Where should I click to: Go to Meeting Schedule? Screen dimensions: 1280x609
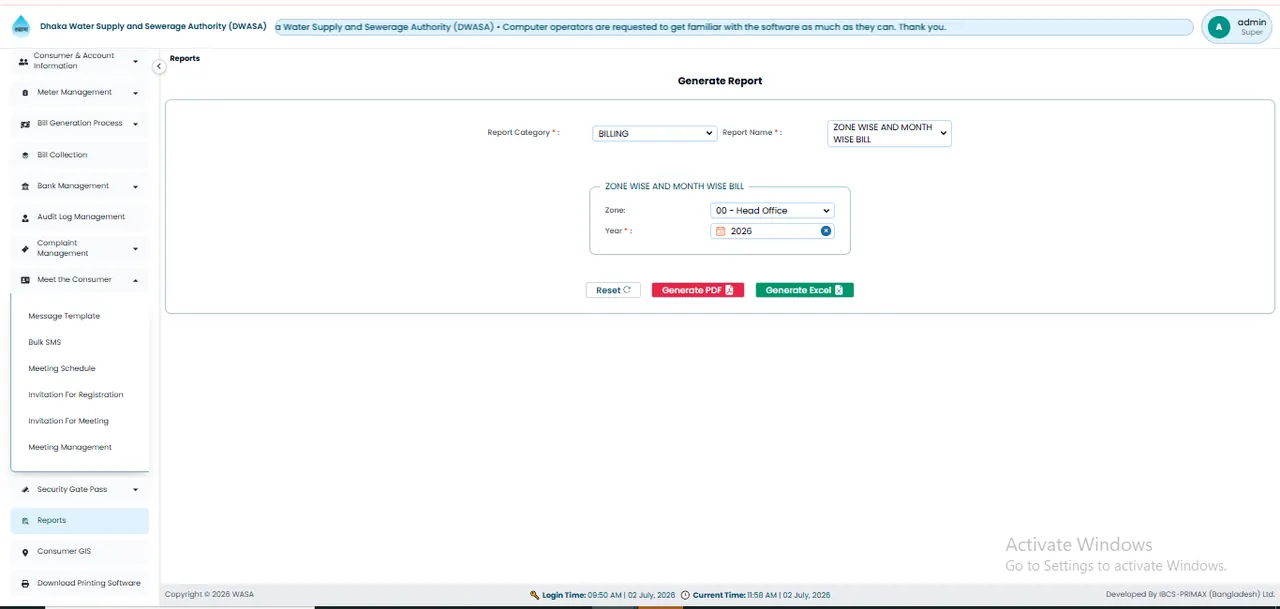click(62, 369)
